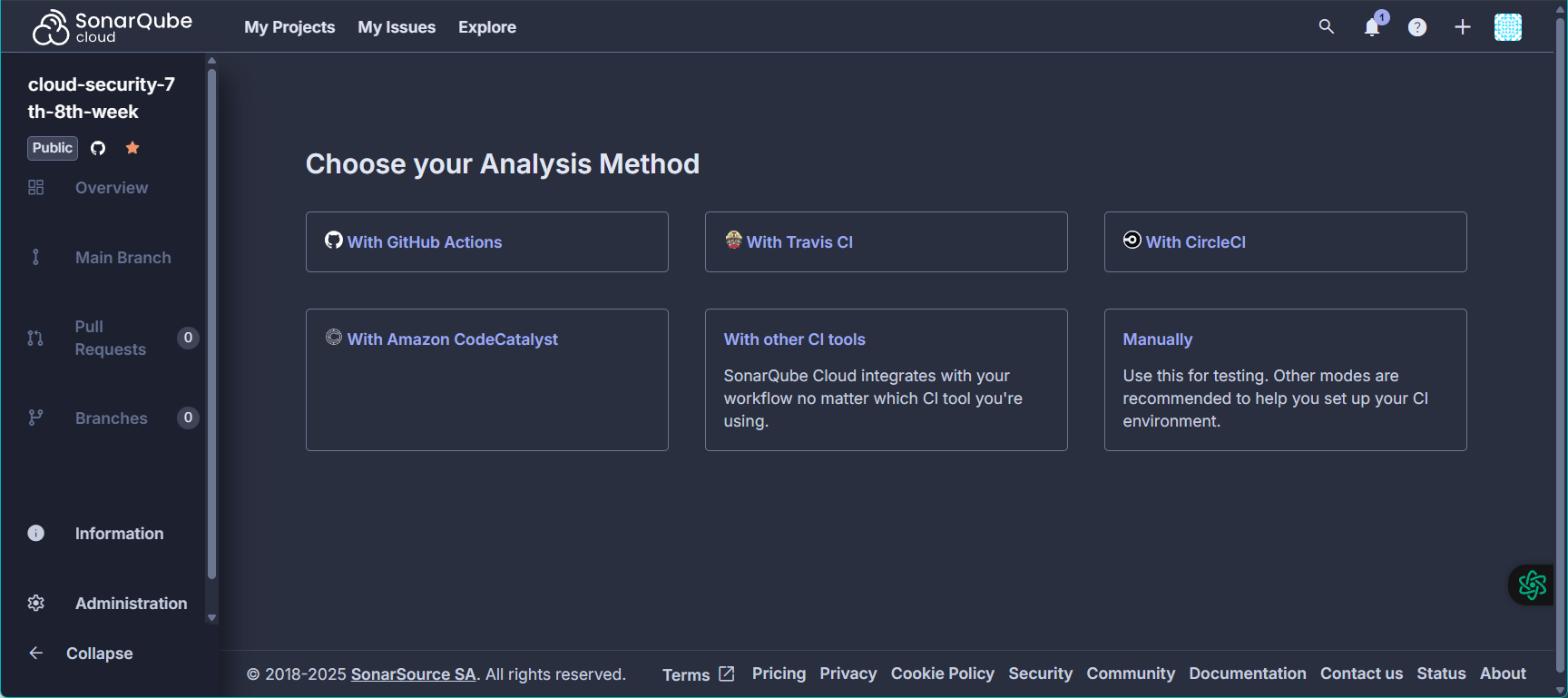Image resolution: width=1568 pixels, height=698 pixels.
Task: Go to Overview in sidebar
Action: 112,188
